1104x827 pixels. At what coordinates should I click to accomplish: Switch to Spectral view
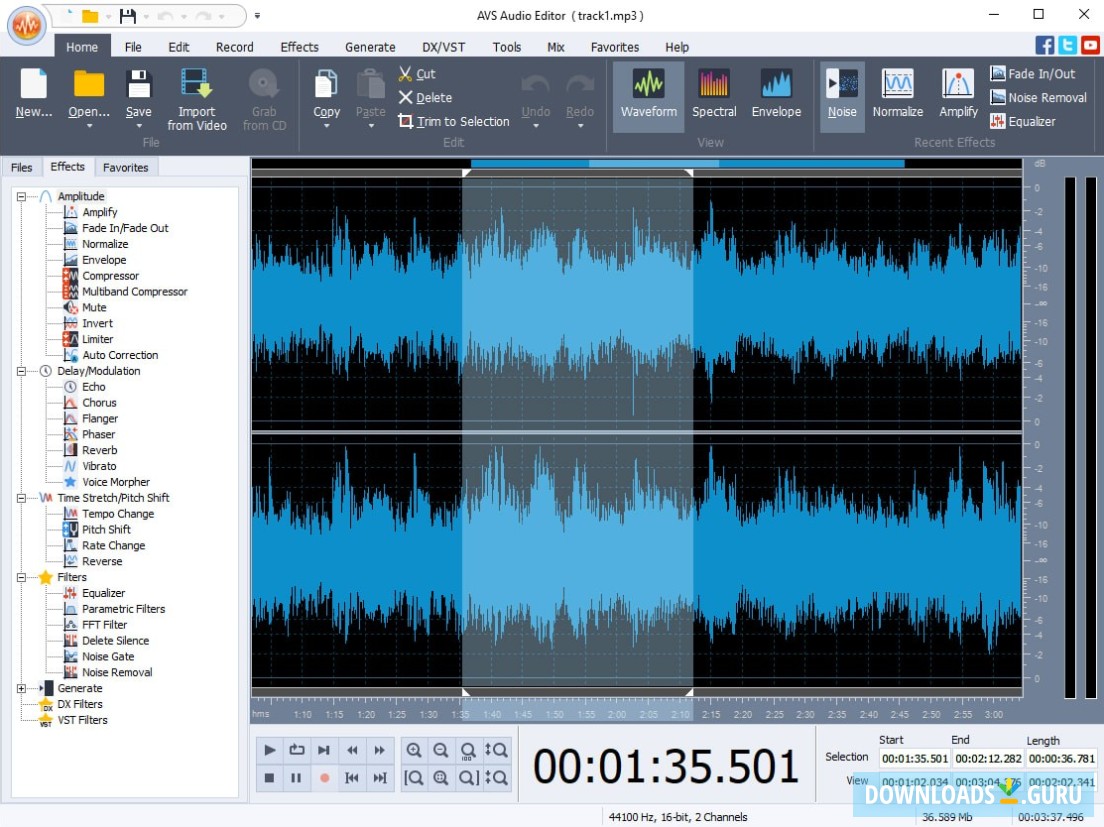click(x=713, y=95)
